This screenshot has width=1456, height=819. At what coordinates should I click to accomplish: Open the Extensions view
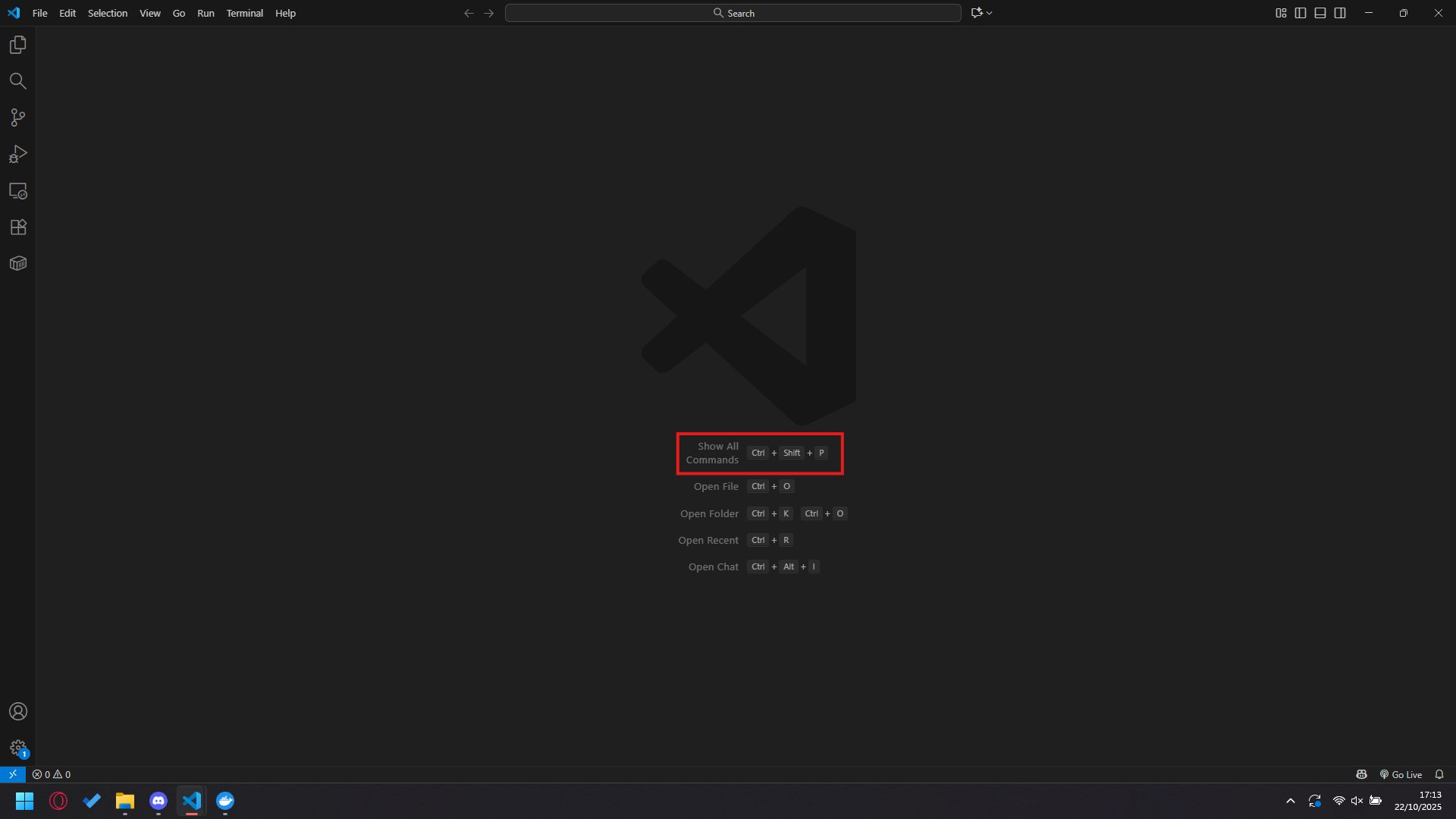(x=17, y=227)
